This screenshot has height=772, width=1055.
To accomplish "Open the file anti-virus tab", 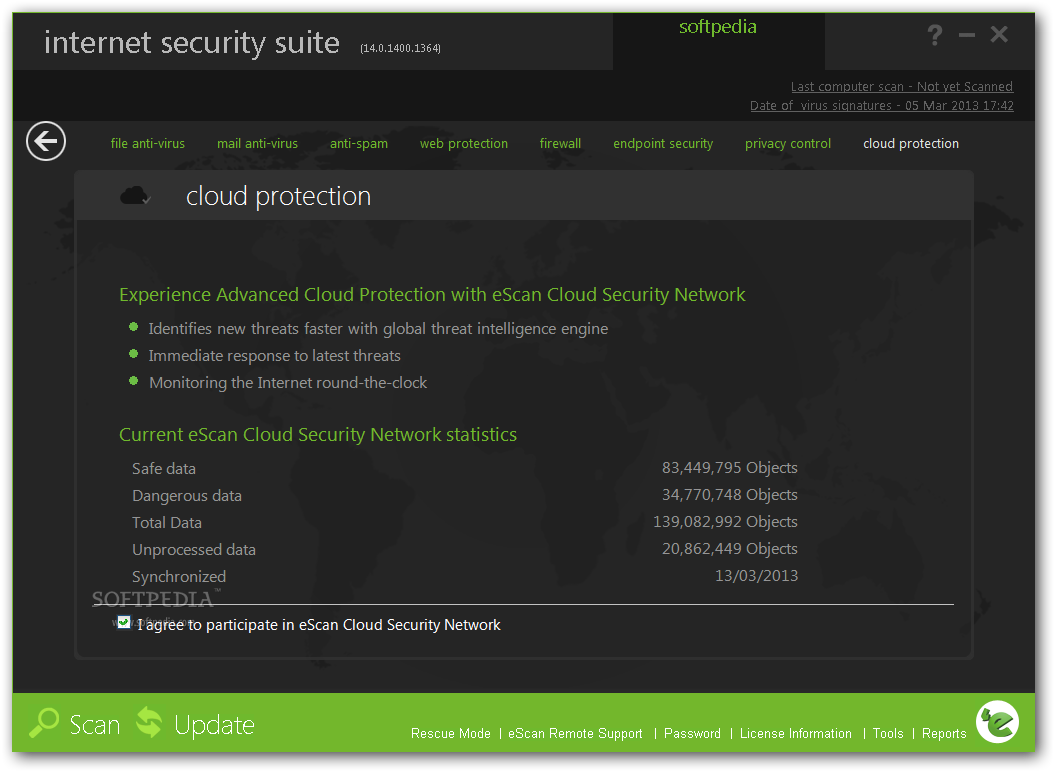I will (x=147, y=143).
